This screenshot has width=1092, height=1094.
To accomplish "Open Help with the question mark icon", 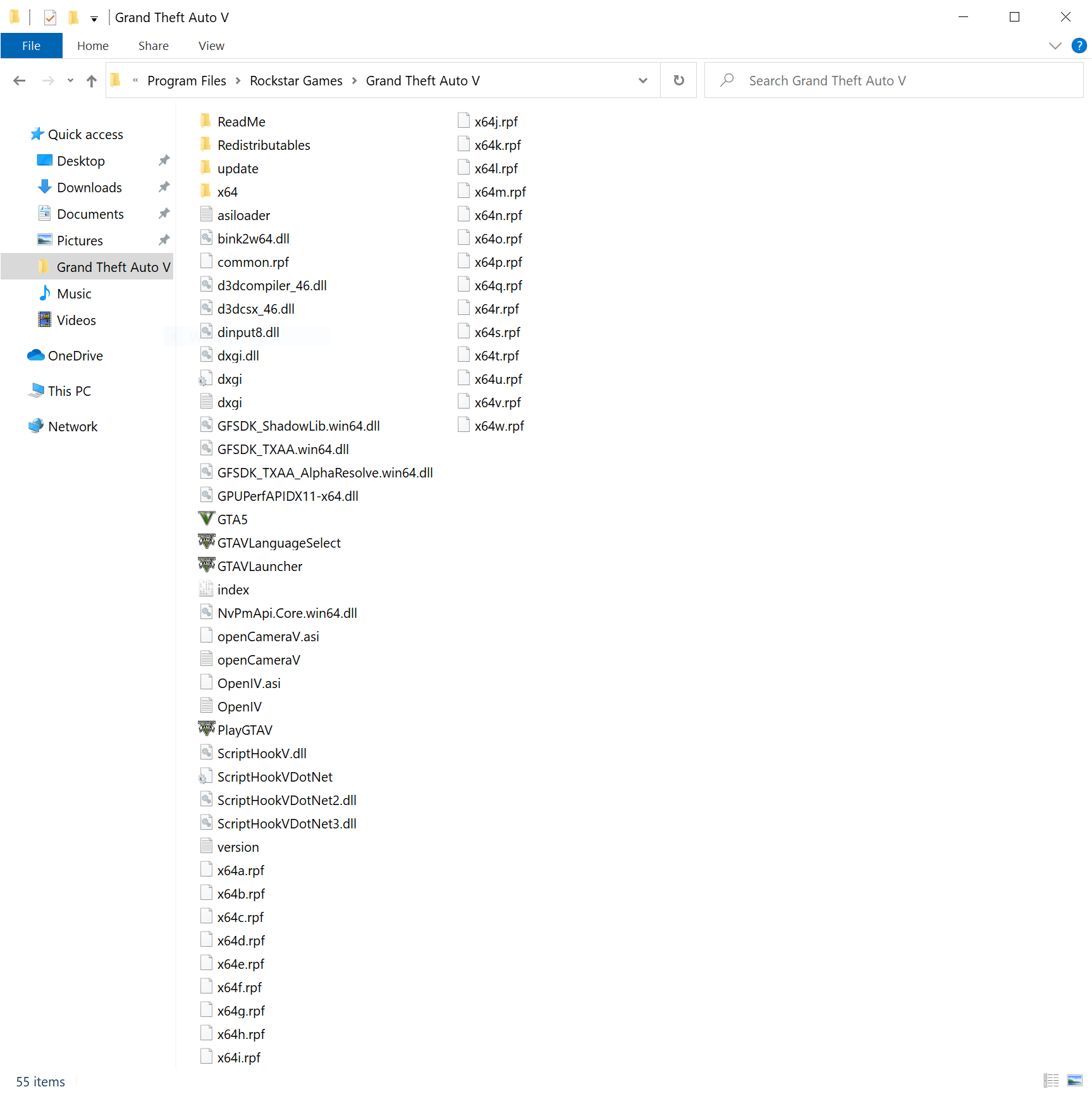I will pos(1079,46).
